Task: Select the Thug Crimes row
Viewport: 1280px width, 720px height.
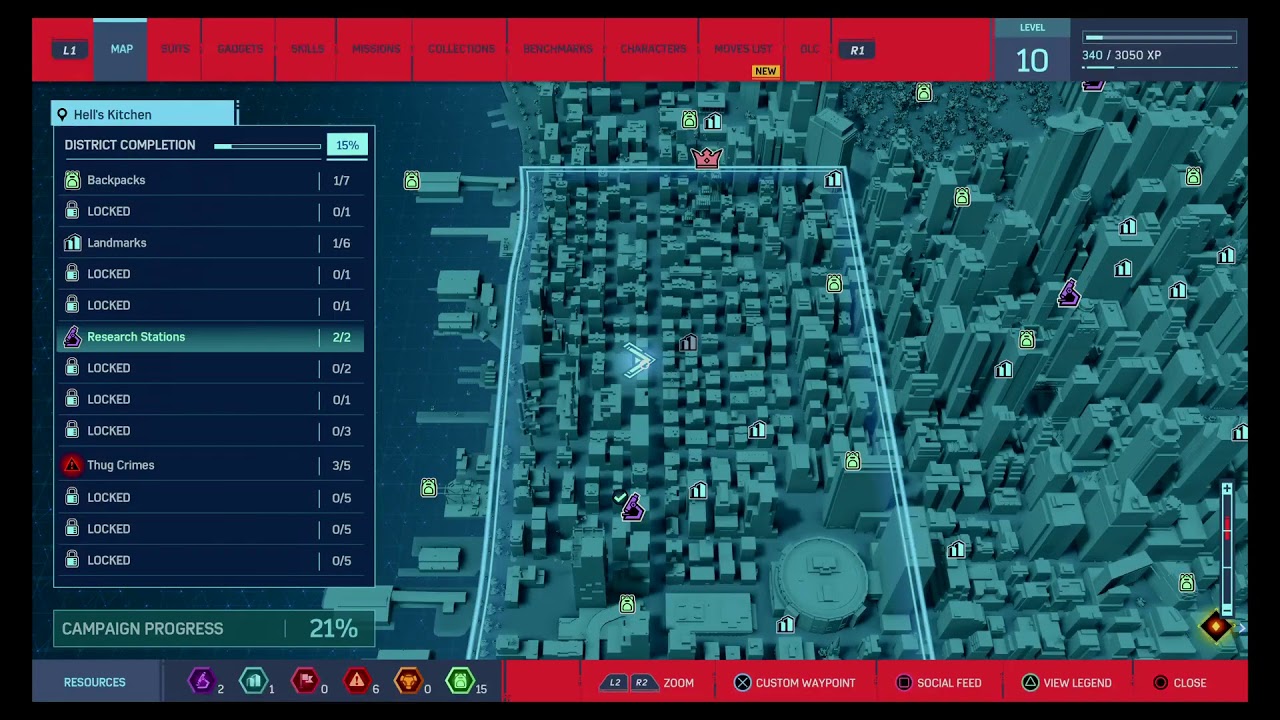Action: (x=210, y=465)
